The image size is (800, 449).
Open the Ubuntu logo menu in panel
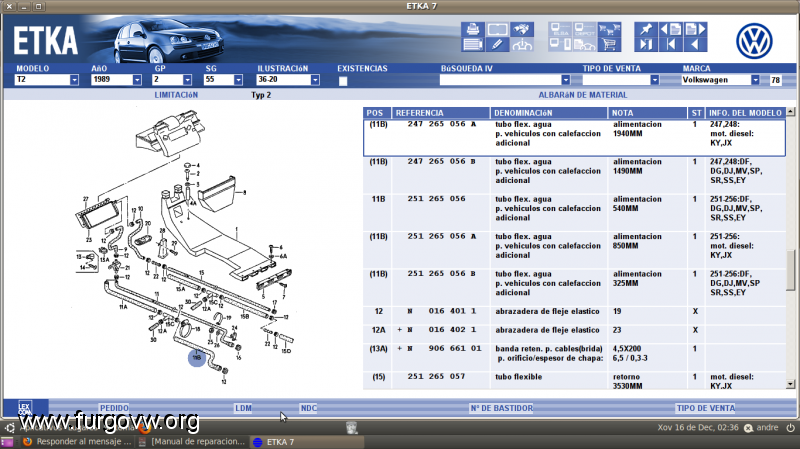[x=9, y=428]
